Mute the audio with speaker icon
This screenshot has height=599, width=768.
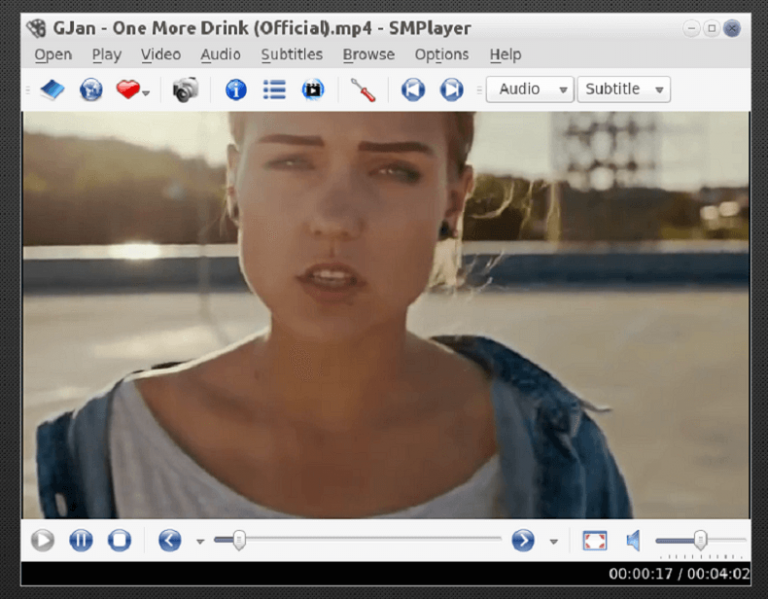pyautogui.click(x=633, y=541)
